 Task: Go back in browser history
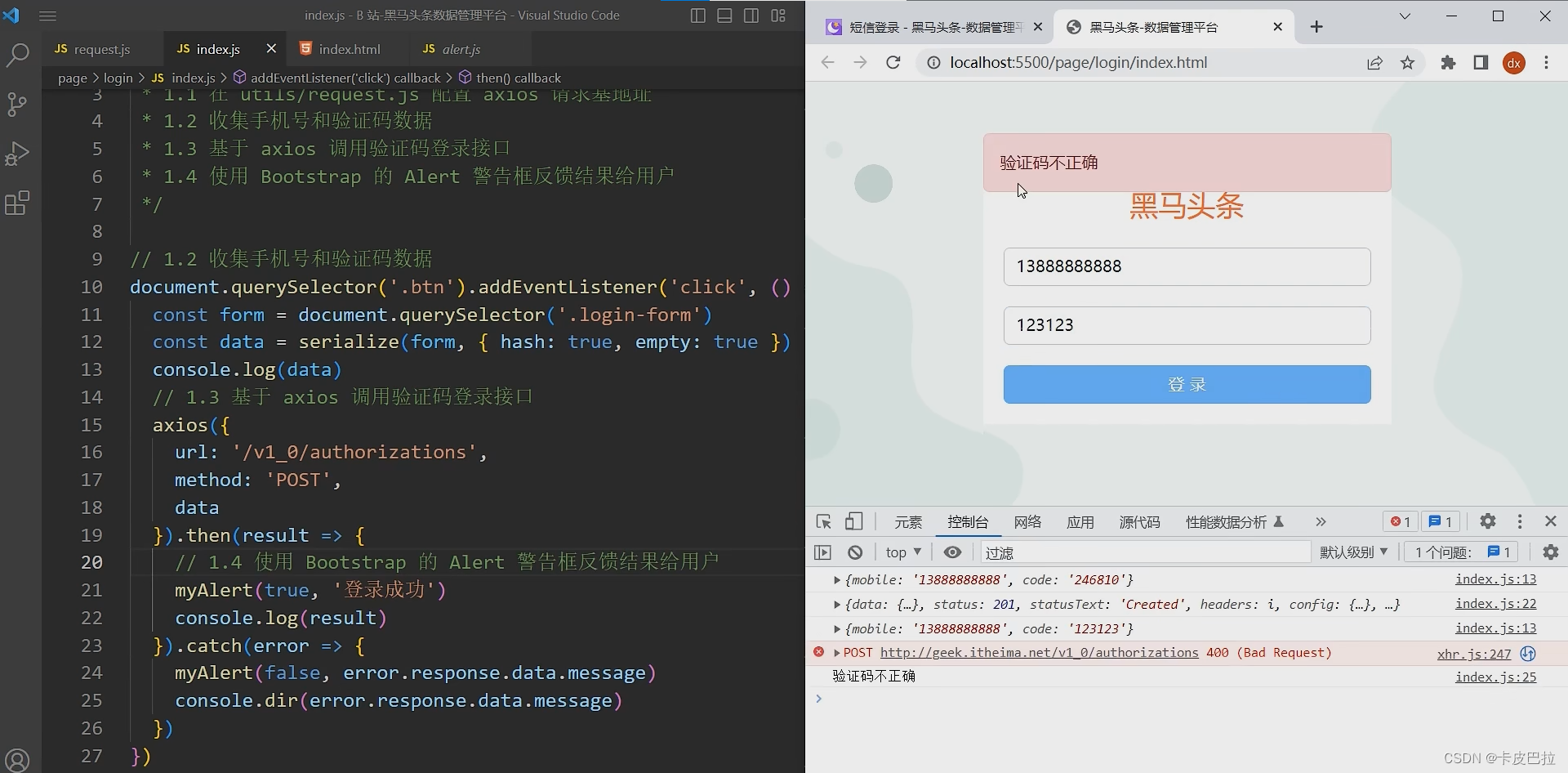pos(827,63)
